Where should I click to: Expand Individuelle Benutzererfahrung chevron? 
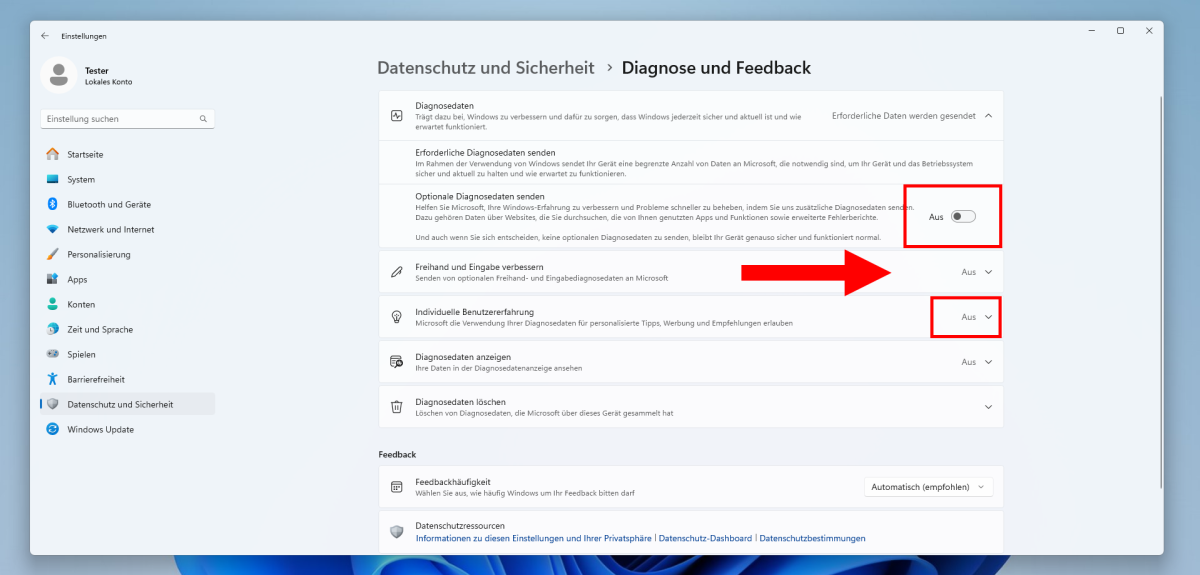[x=988, y=317]
